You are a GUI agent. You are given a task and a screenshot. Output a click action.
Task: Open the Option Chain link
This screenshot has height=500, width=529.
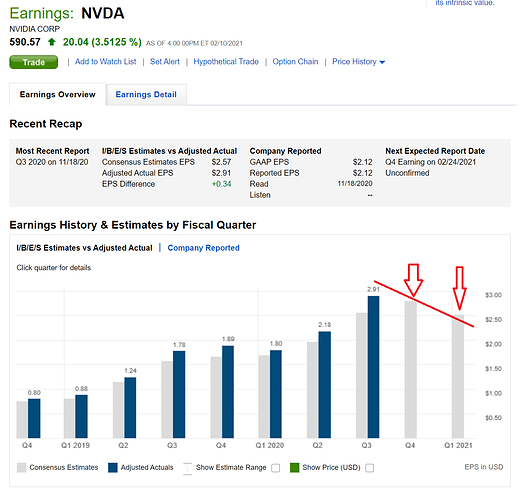295,62
